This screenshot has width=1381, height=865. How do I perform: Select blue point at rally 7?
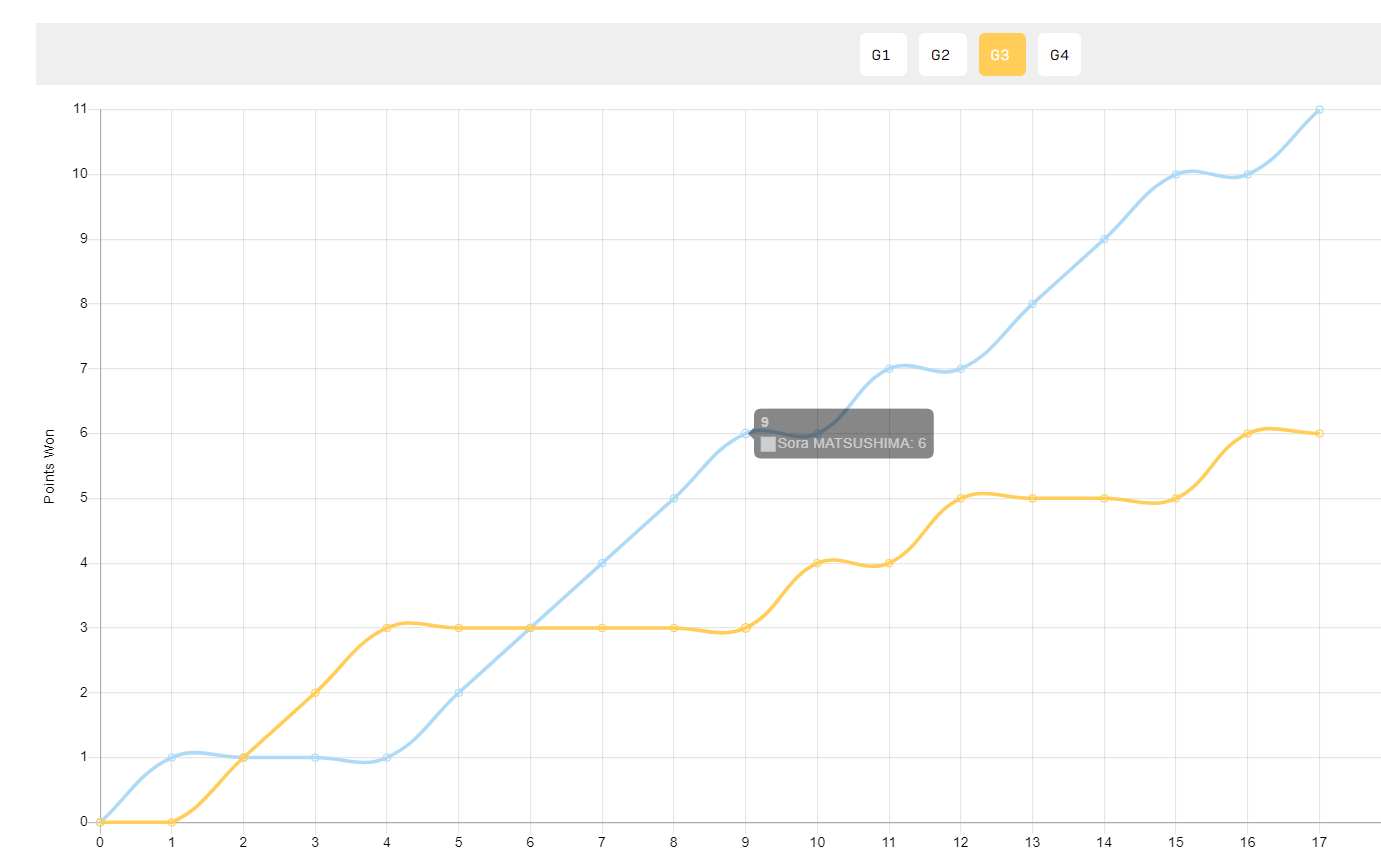[602, 563]
